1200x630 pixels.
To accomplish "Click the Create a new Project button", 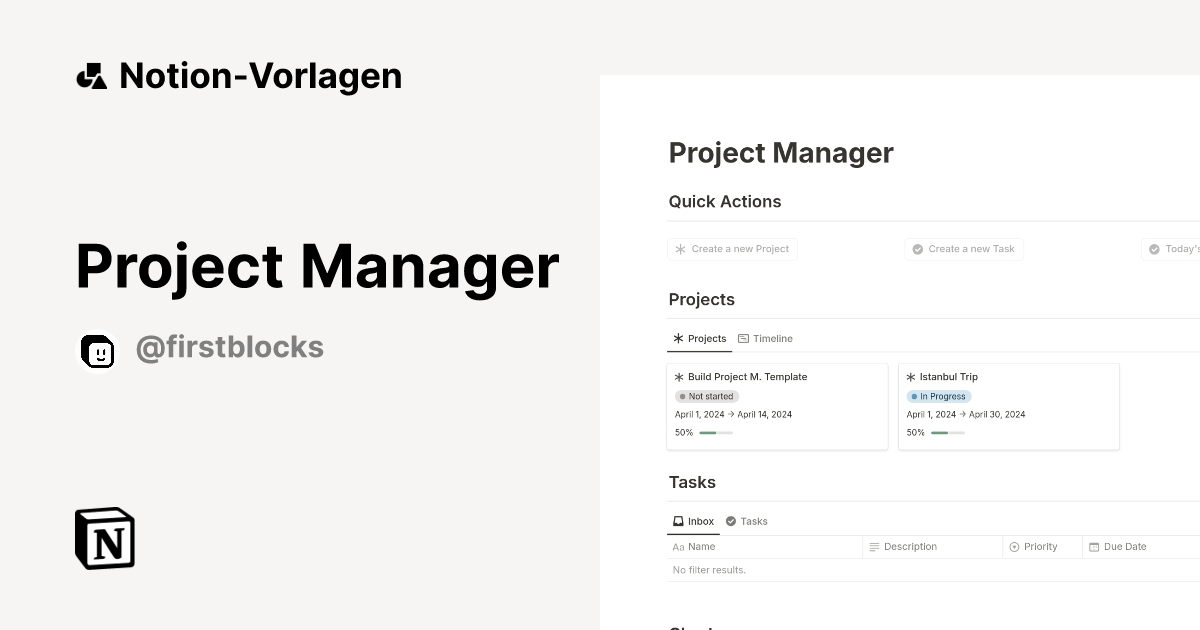I will click(x=732, y=249).
